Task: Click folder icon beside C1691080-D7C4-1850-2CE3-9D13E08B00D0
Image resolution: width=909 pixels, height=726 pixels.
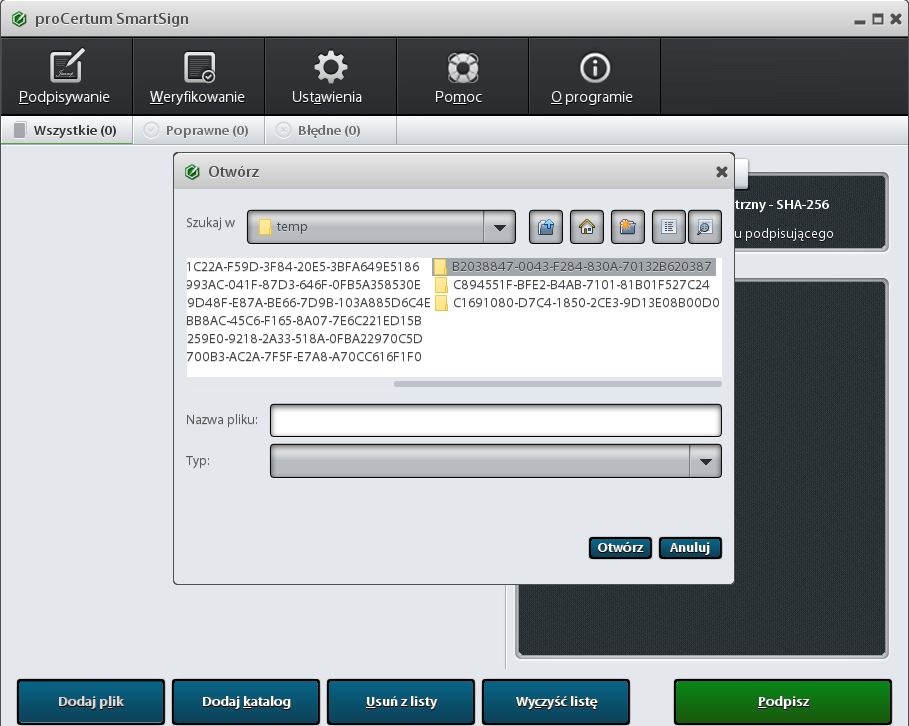Action: [x=441, y=303]
